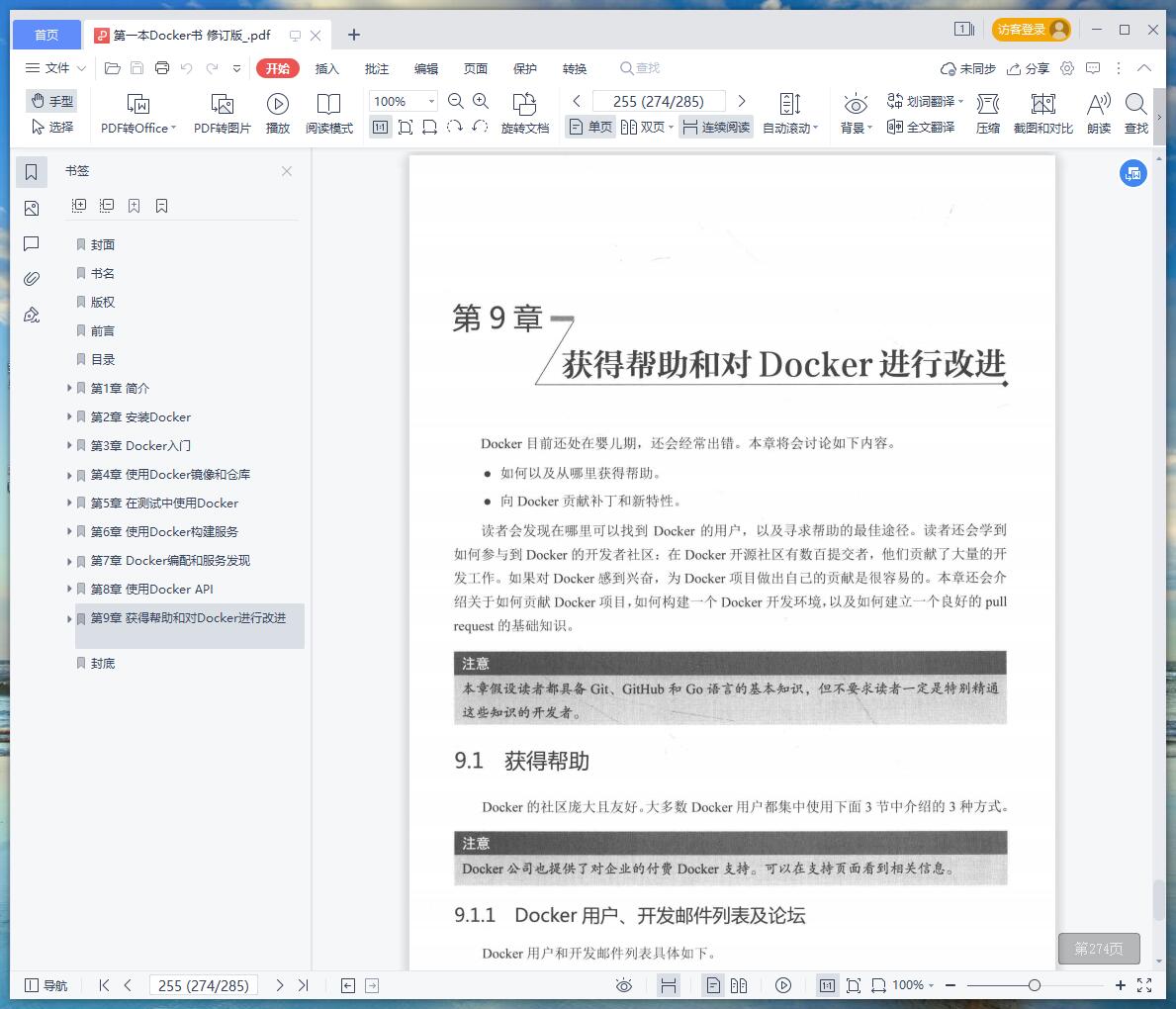1176x1009 pixels.
Task: Click 访客登录 login button
Action: point(1032,30)
